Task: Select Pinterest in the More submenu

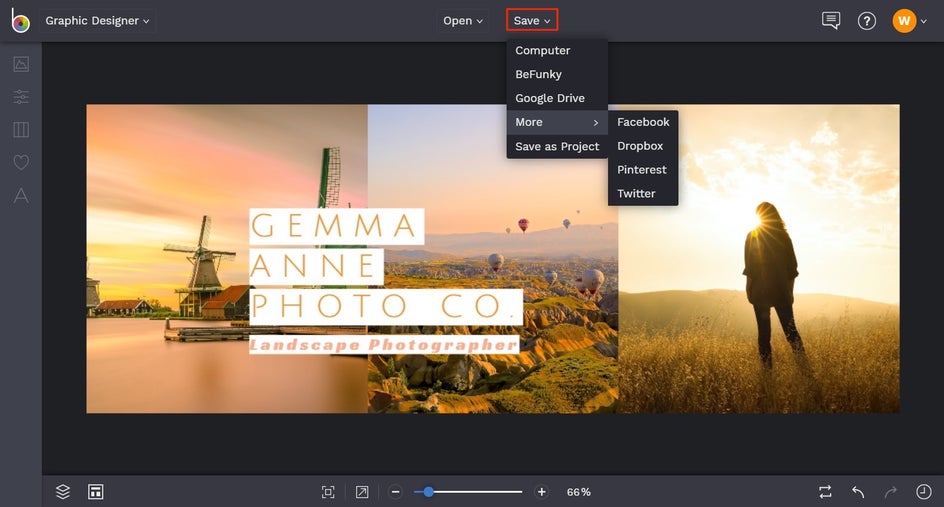Action: (x=642, y=170)
